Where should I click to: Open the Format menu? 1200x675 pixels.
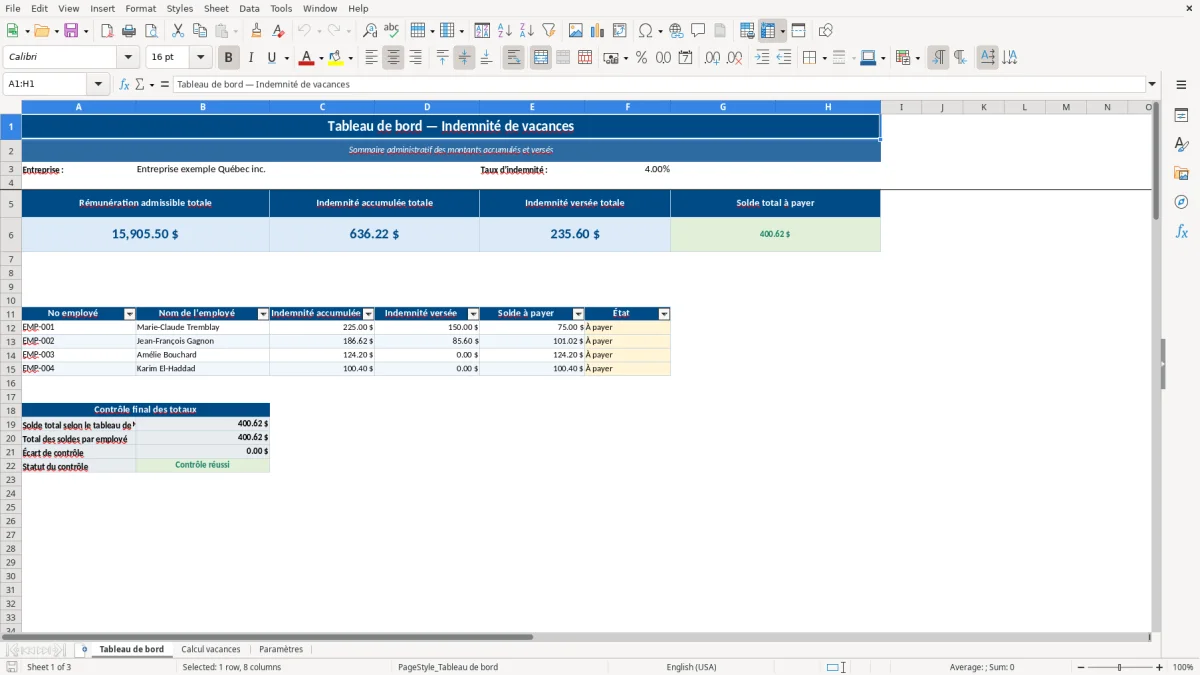point(140,8)
